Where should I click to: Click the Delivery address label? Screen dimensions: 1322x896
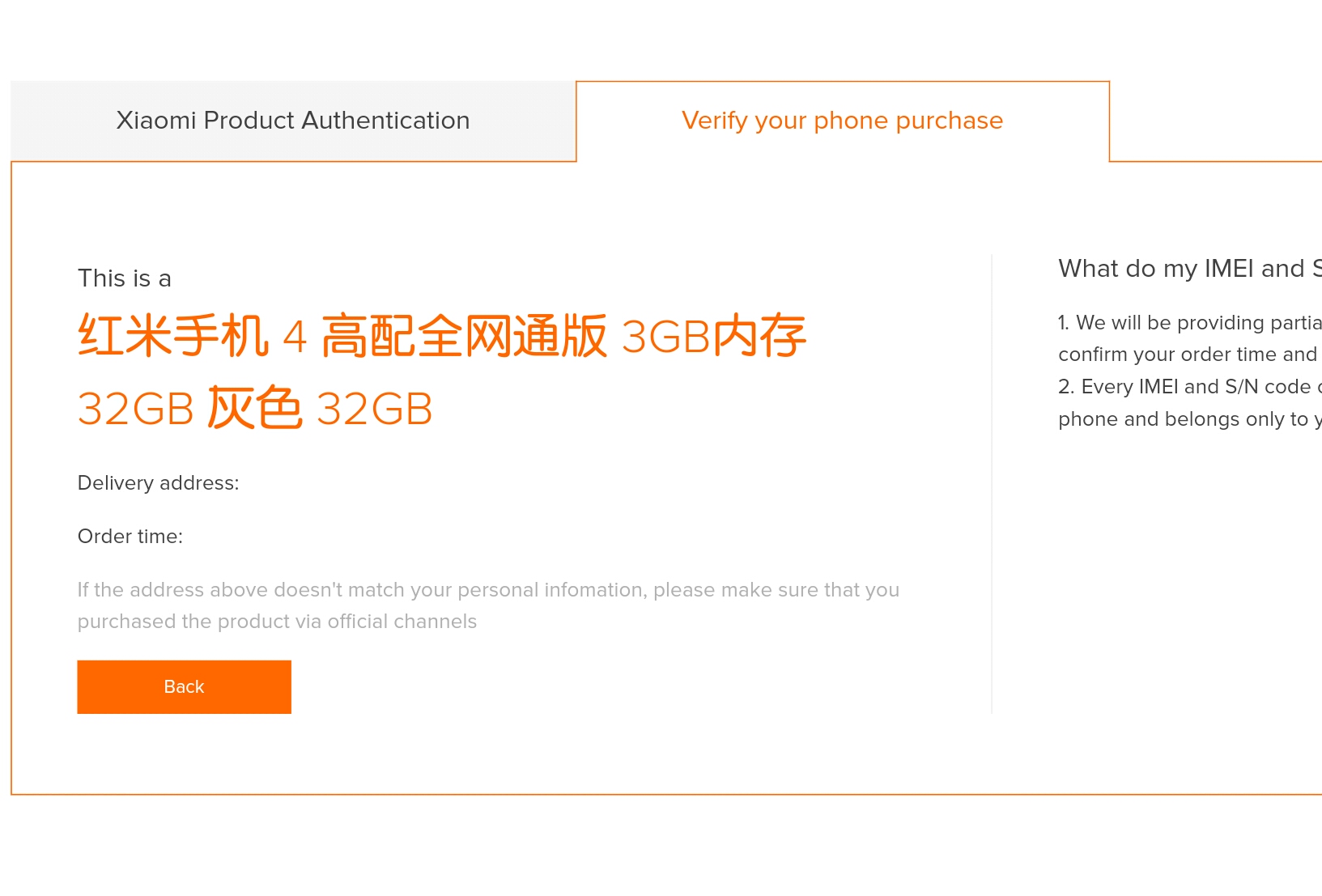tap(159, 483)
